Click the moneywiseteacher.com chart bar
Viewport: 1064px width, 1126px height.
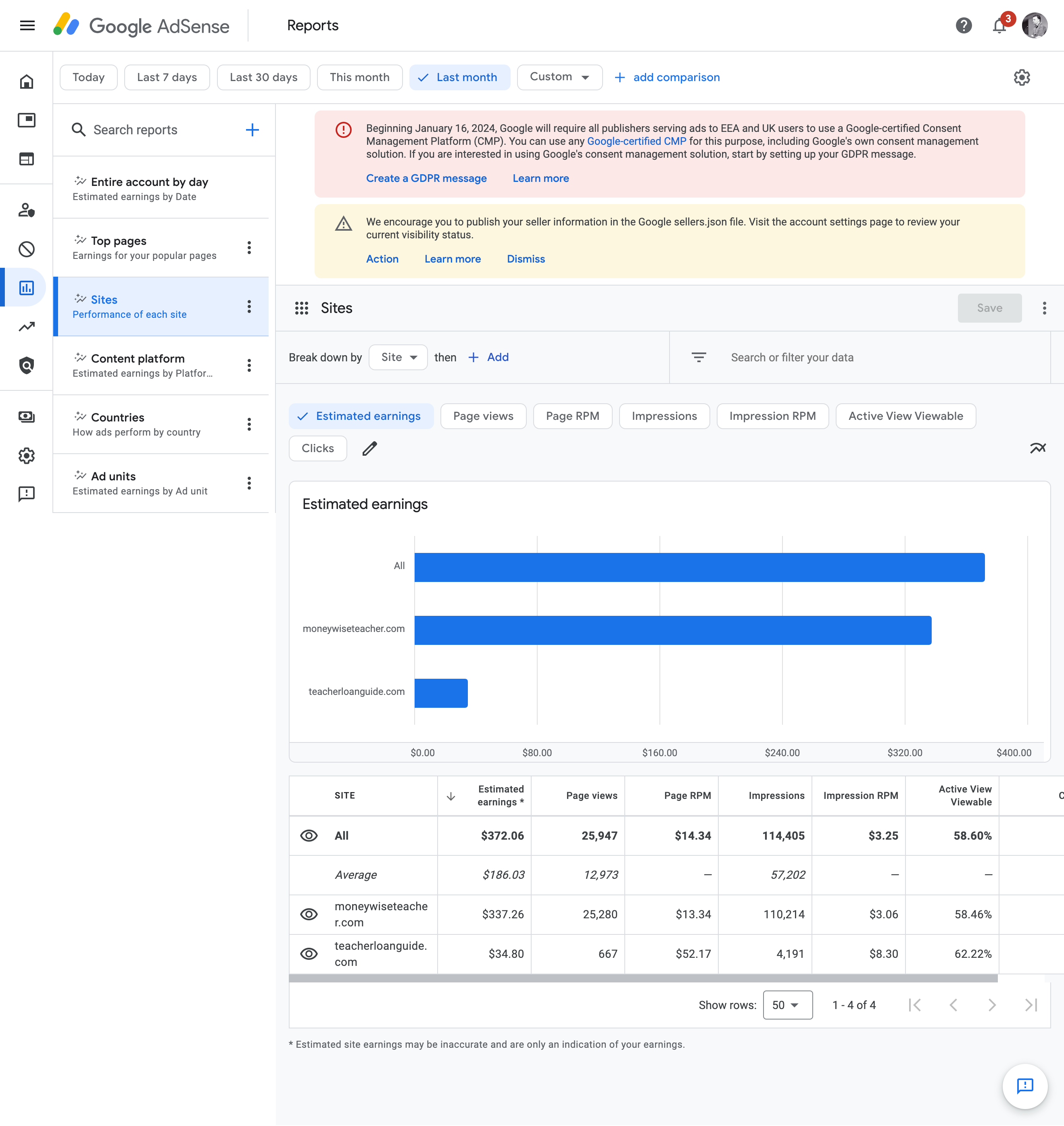click(673, 630)
